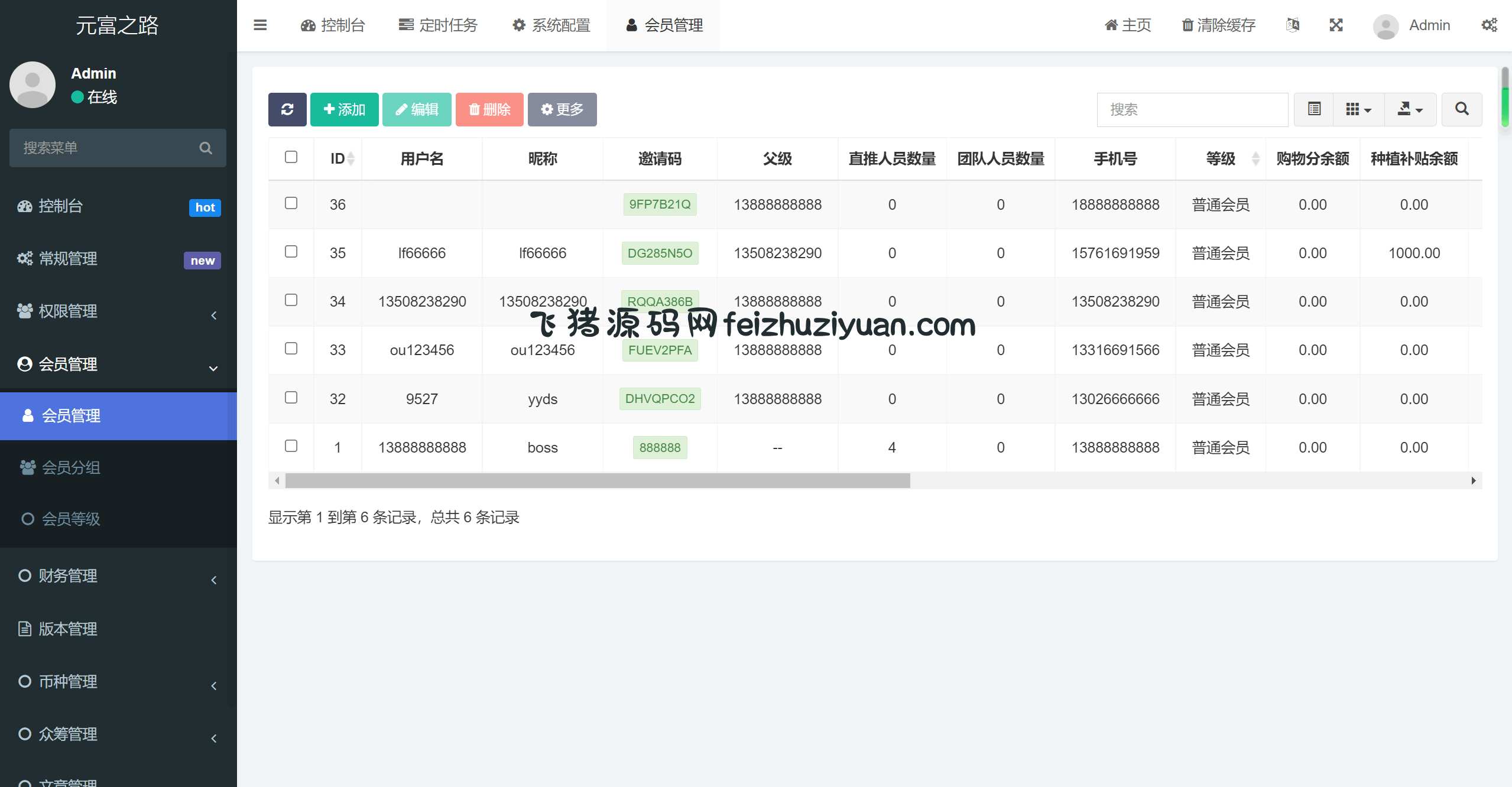Click the 清除缓存 link

(1218, 25)
